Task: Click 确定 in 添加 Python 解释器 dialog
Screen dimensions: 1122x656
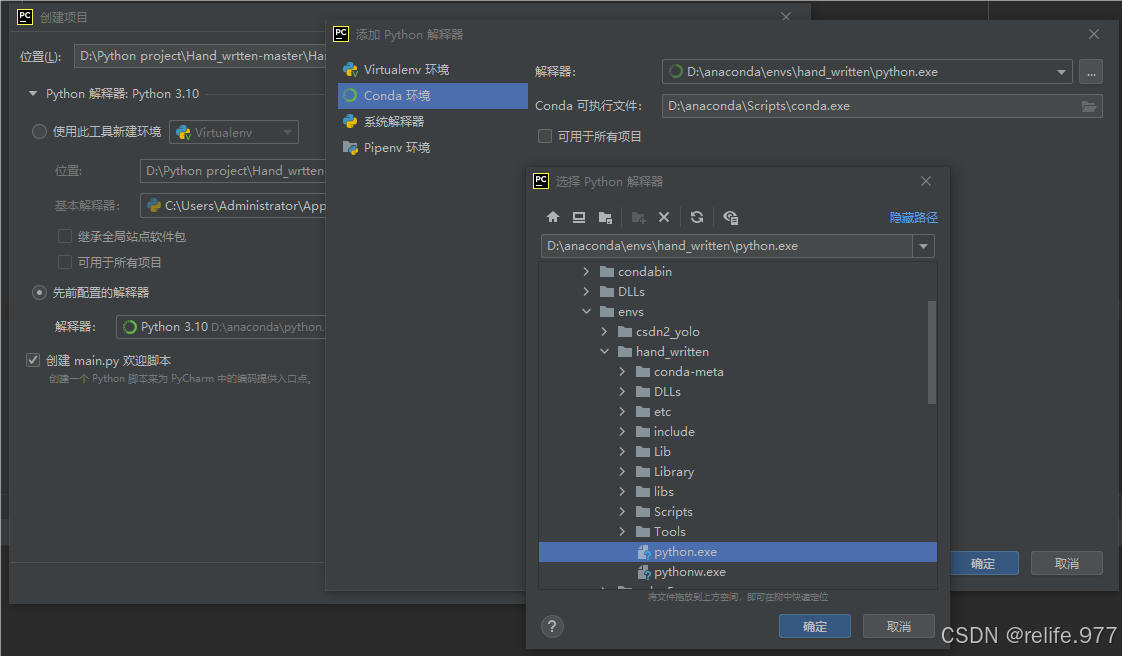Action: (x=984, y=564)
